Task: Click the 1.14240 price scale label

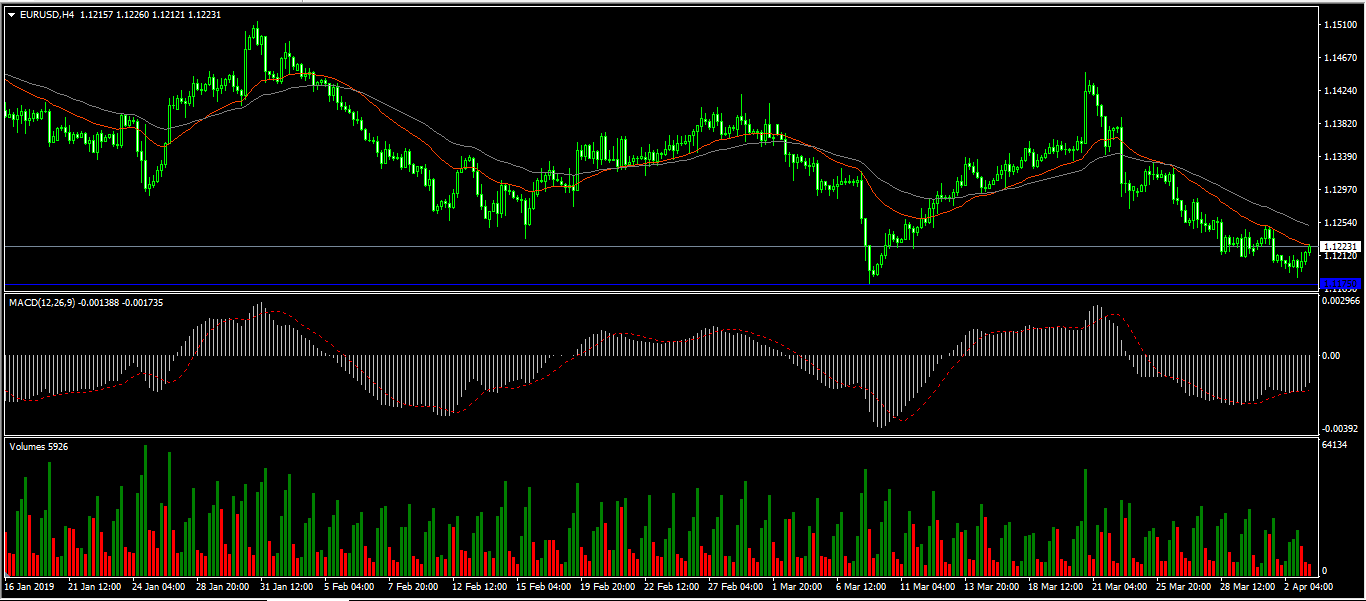Action: point(1339,90)
